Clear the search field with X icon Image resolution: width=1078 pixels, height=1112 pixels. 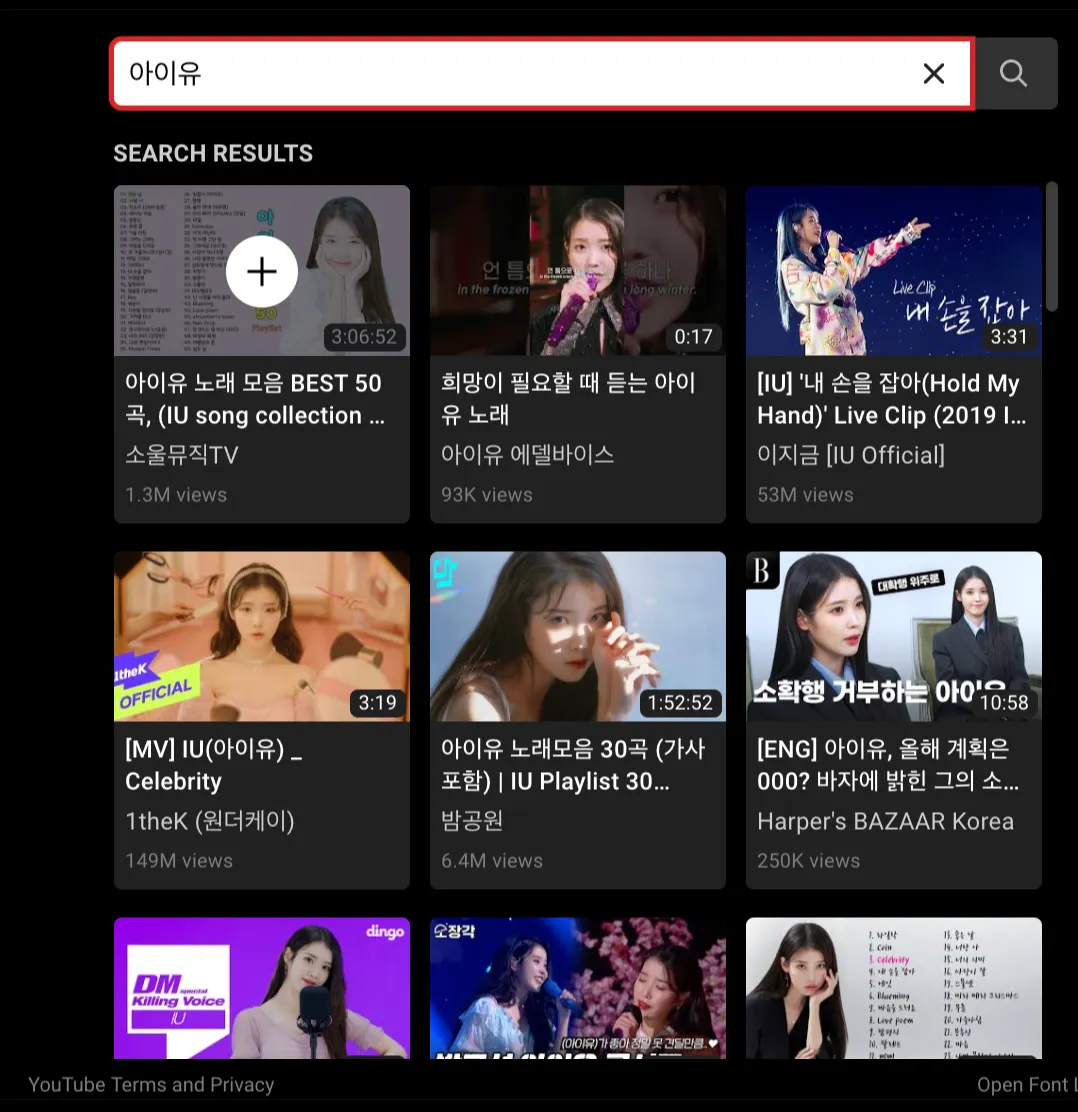(x=933, y=73)
